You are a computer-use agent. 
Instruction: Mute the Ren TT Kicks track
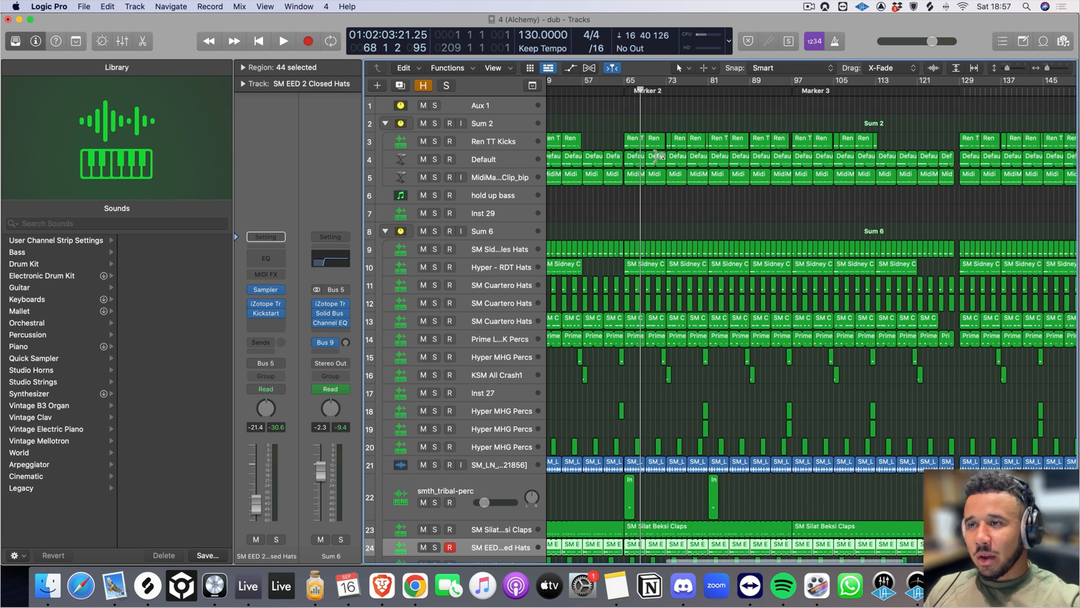pyautogui.click(x=423, y=141)
